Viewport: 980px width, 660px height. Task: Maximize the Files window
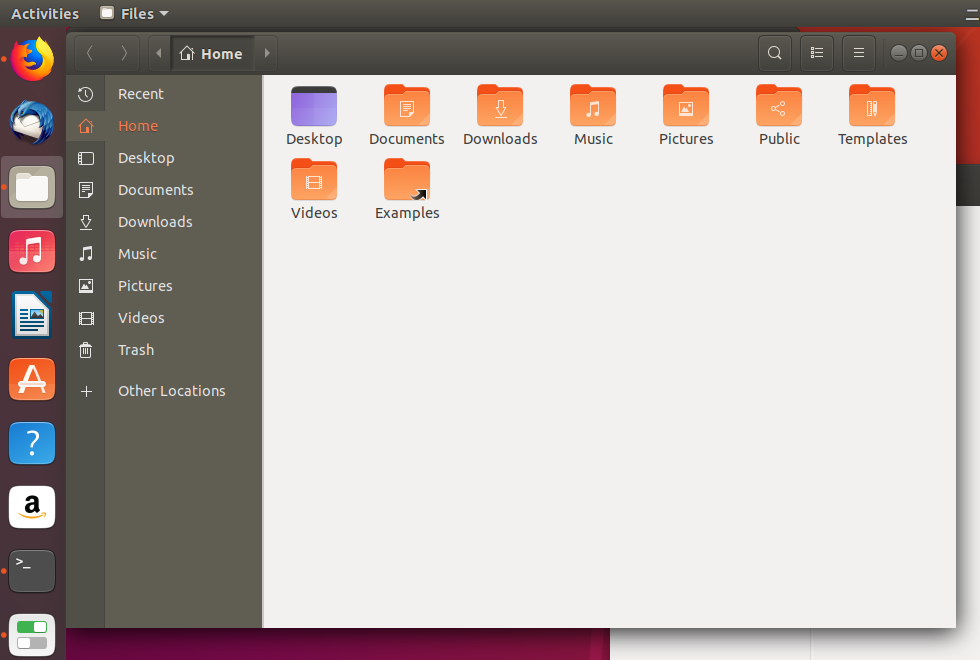[x=919, y=53]
